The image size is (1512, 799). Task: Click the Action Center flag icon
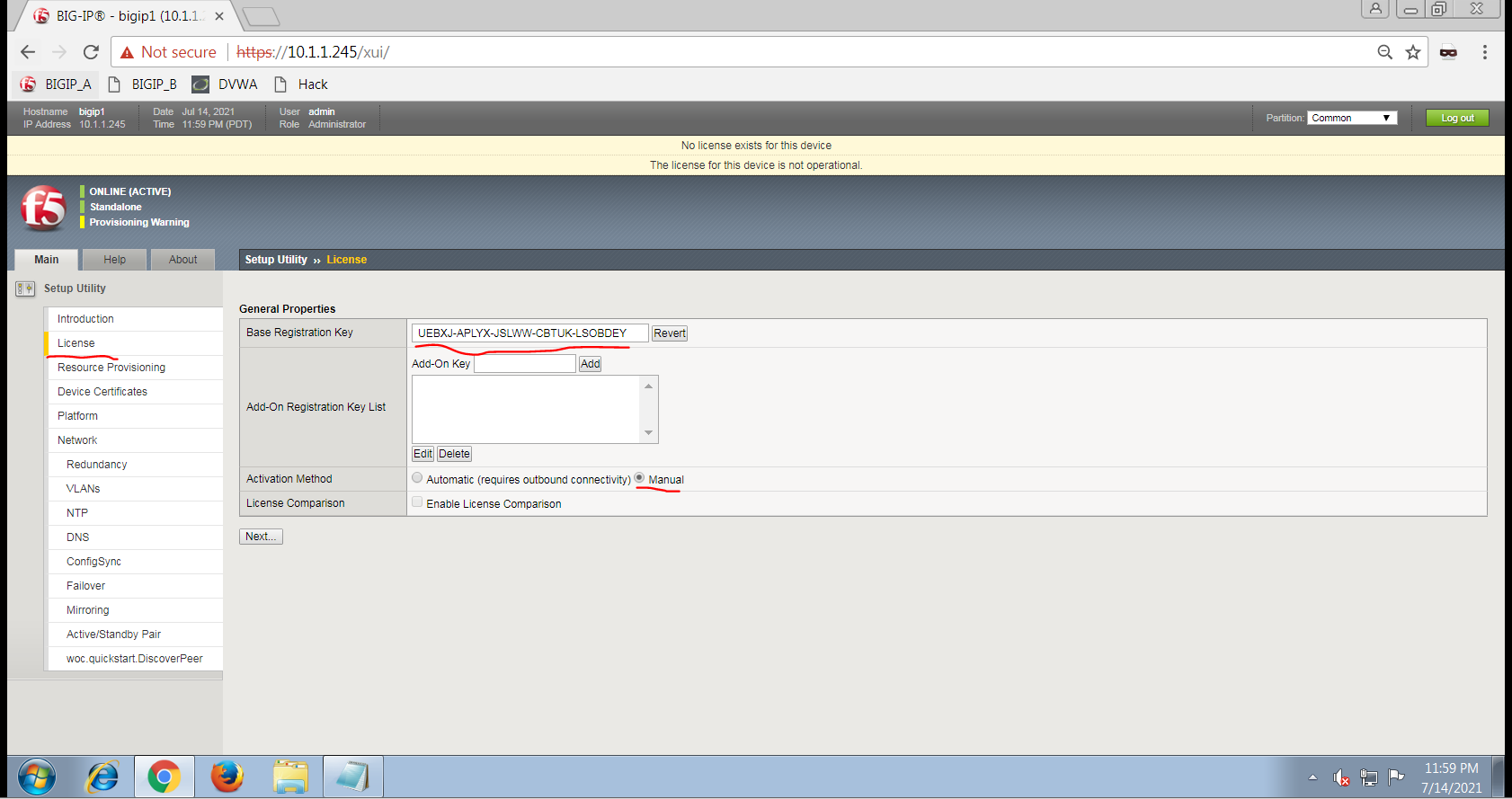pos(1396,777)
